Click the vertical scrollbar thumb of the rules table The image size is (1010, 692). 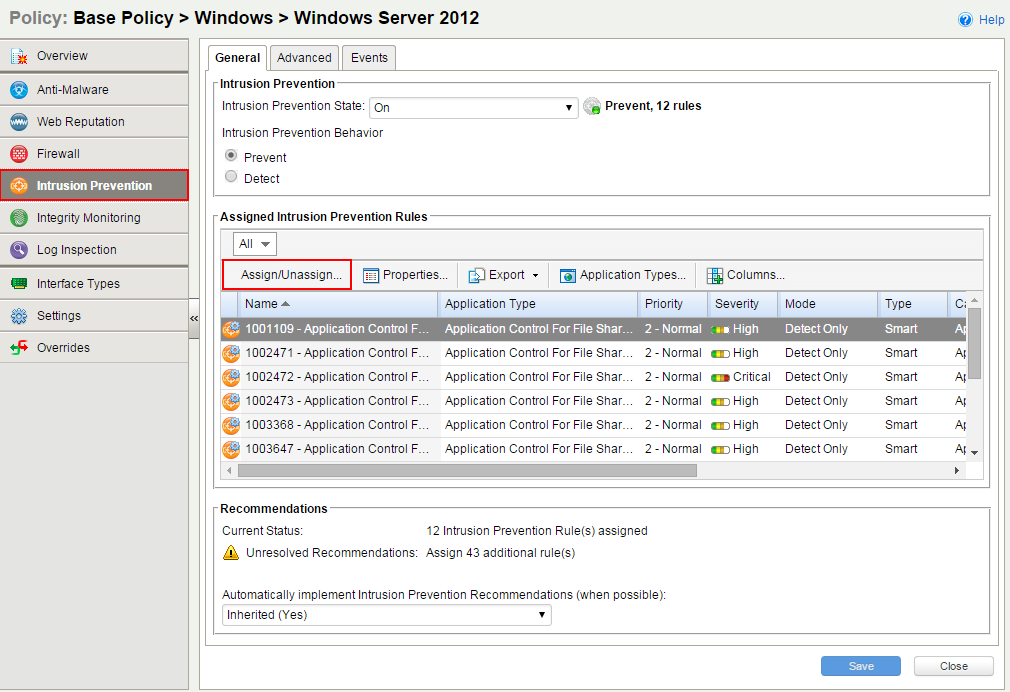point(975,343)
